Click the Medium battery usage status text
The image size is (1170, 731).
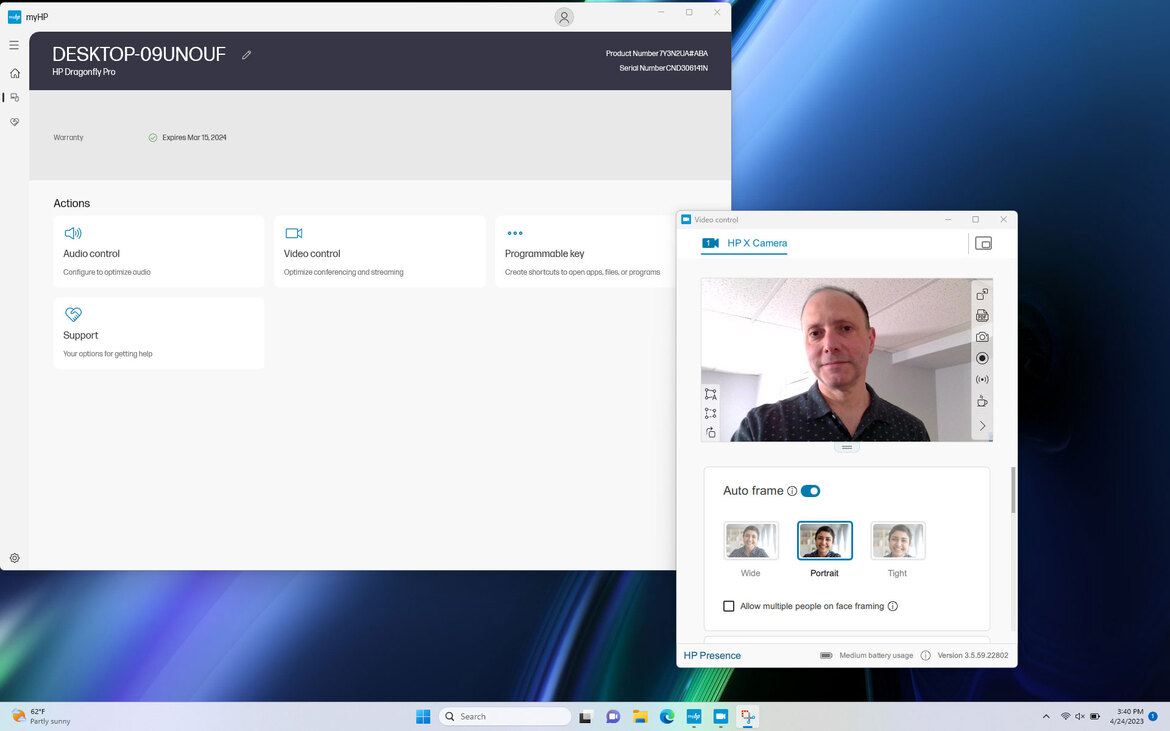point(876,656)
